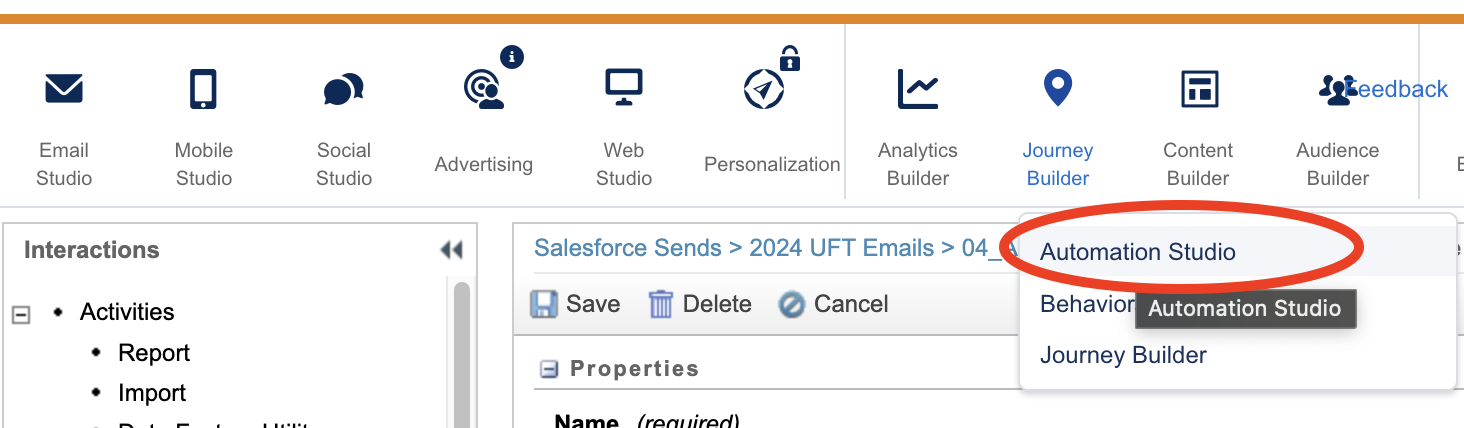
Task: Click the Cancel button
Action: pyautogui.click(x=834, y=304)
